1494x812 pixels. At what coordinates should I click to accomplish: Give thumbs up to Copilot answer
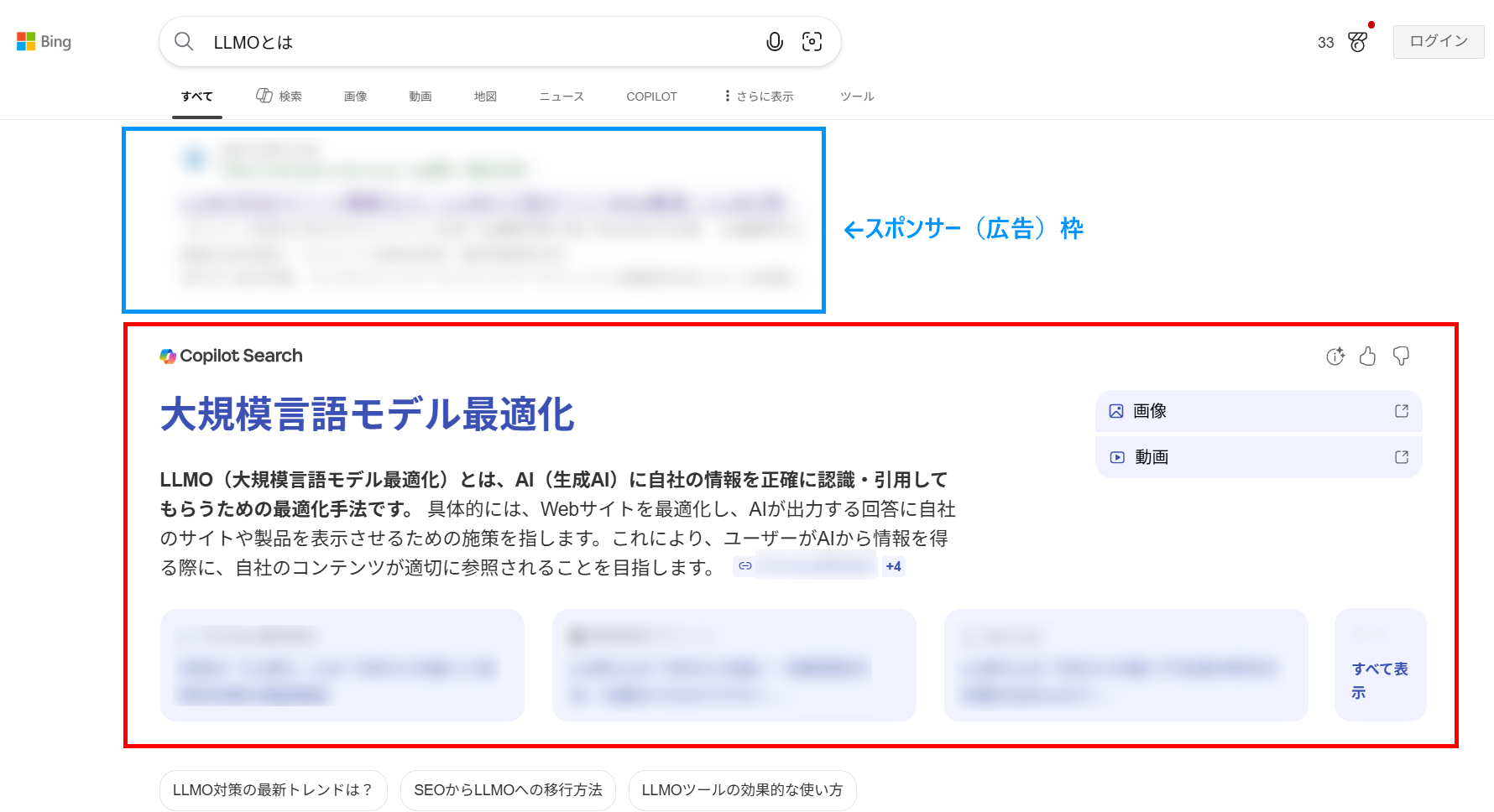1367,357
